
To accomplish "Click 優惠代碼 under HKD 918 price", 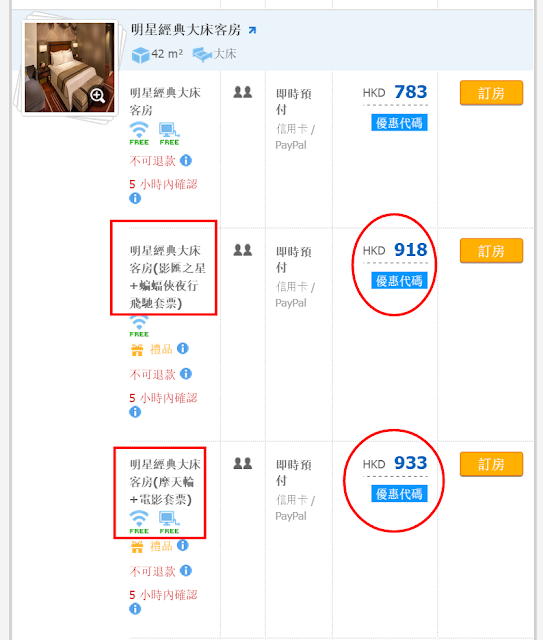I will (x=399, y=281).
